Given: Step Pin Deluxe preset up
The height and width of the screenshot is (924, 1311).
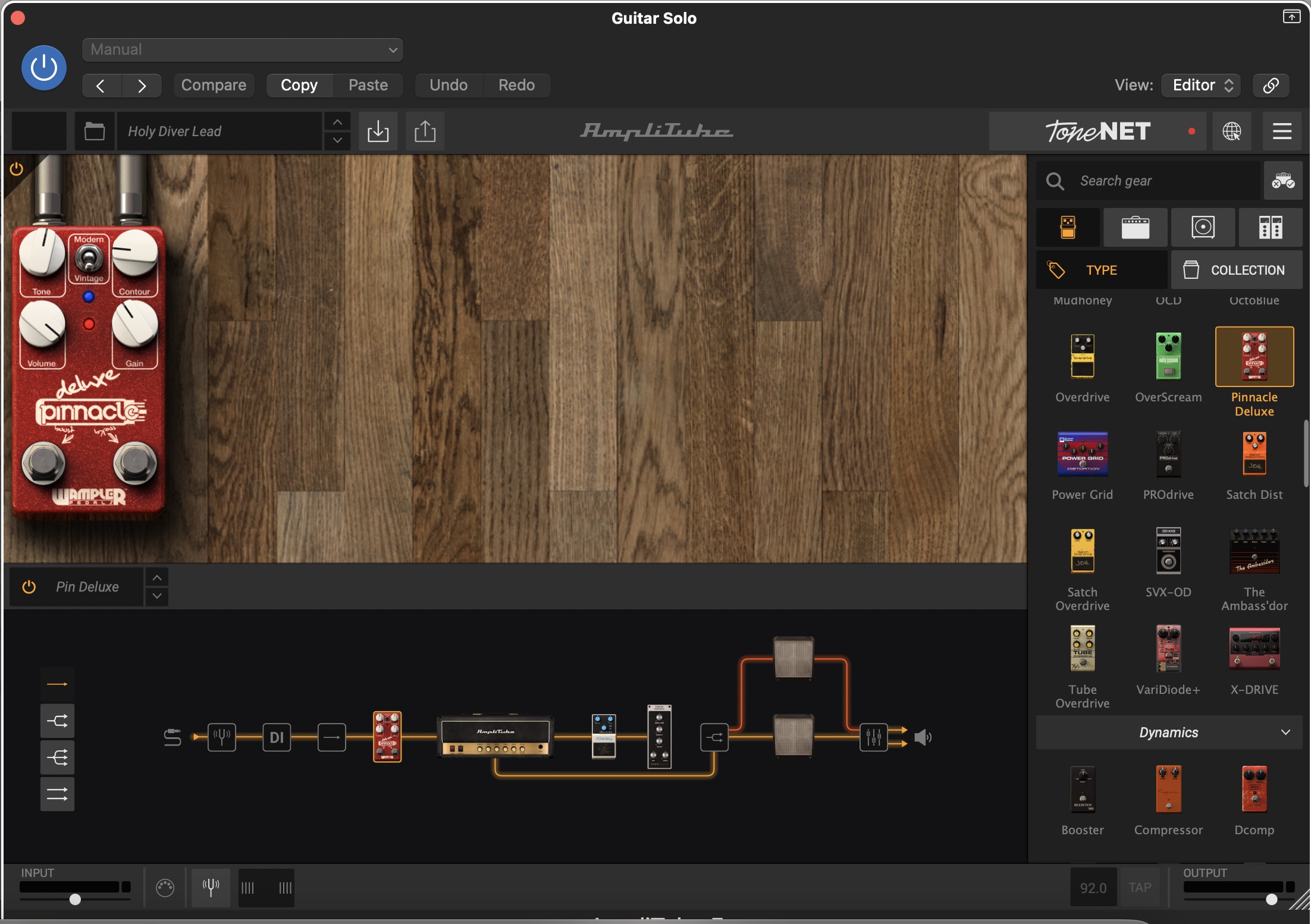Looking at the screenshot, I should click(x=156, y=577).
